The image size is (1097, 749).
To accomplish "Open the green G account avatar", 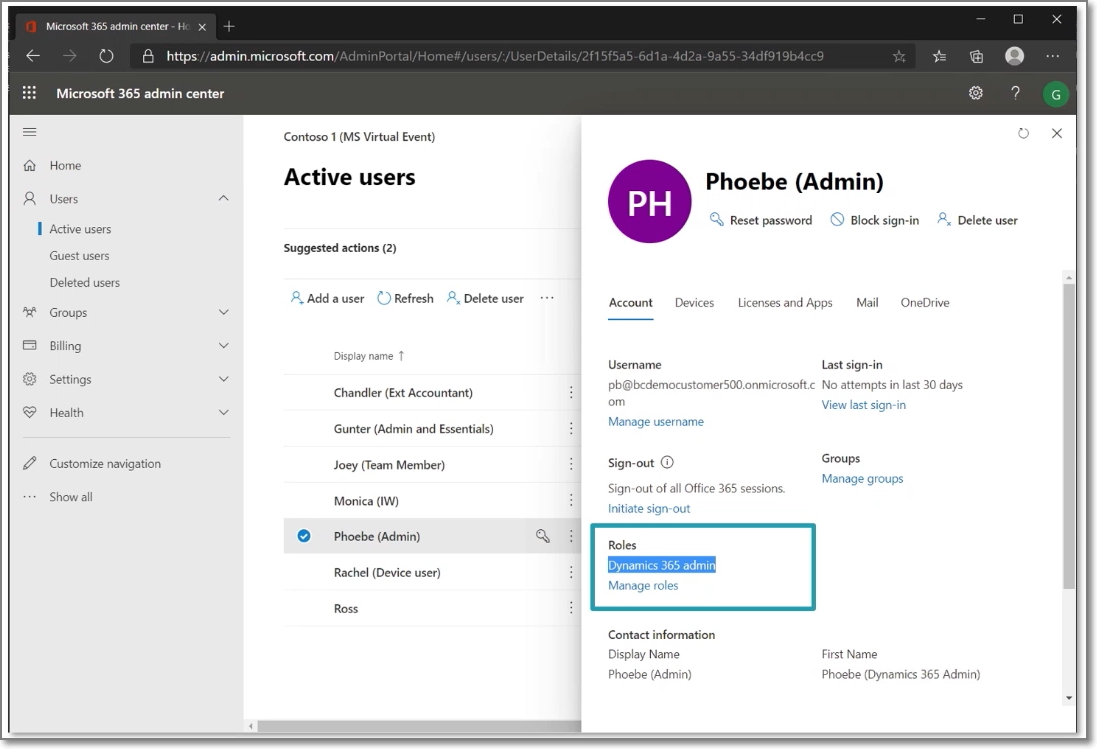I will tap(1056, 94).
